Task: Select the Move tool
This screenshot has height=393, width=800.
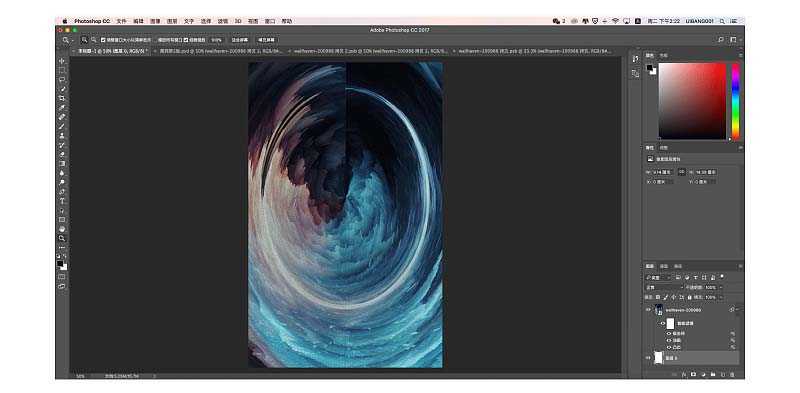Action: point(62,61)
